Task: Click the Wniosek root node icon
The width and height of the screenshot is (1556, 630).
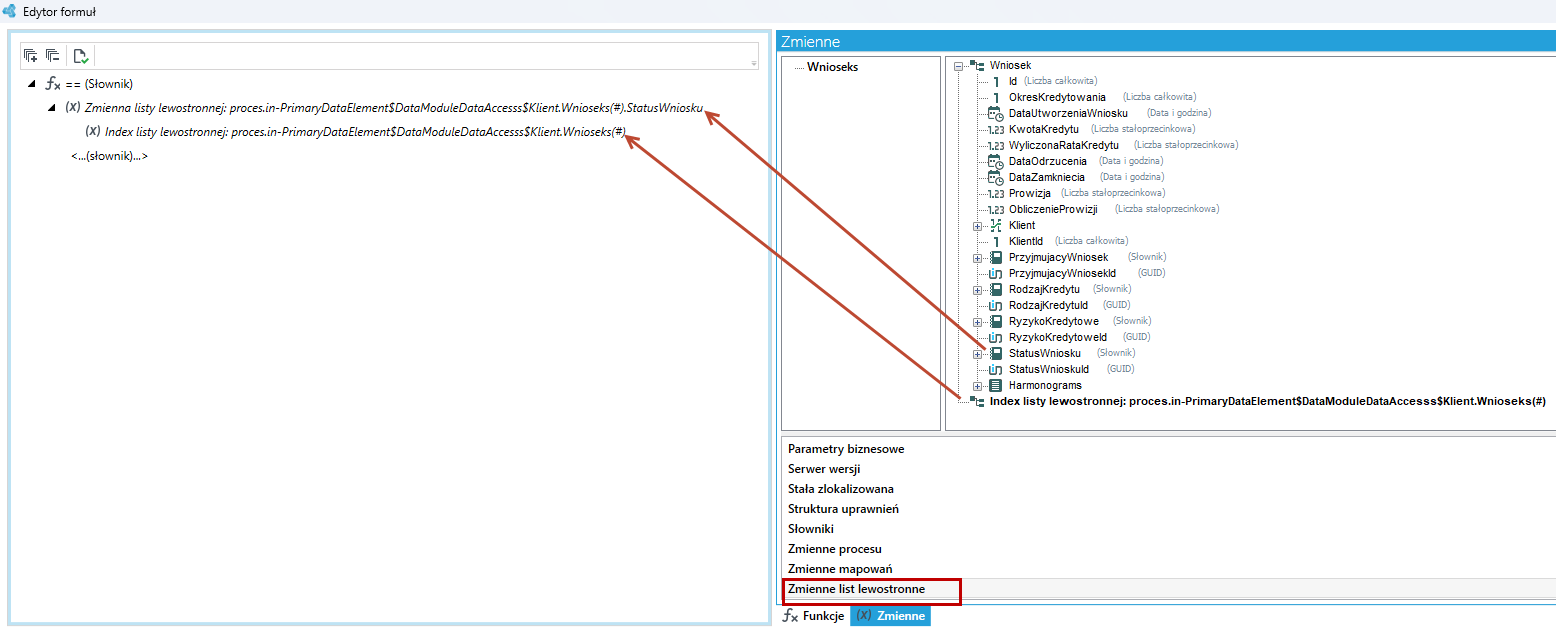Action: pyautogui.click(x=977, y=65)
